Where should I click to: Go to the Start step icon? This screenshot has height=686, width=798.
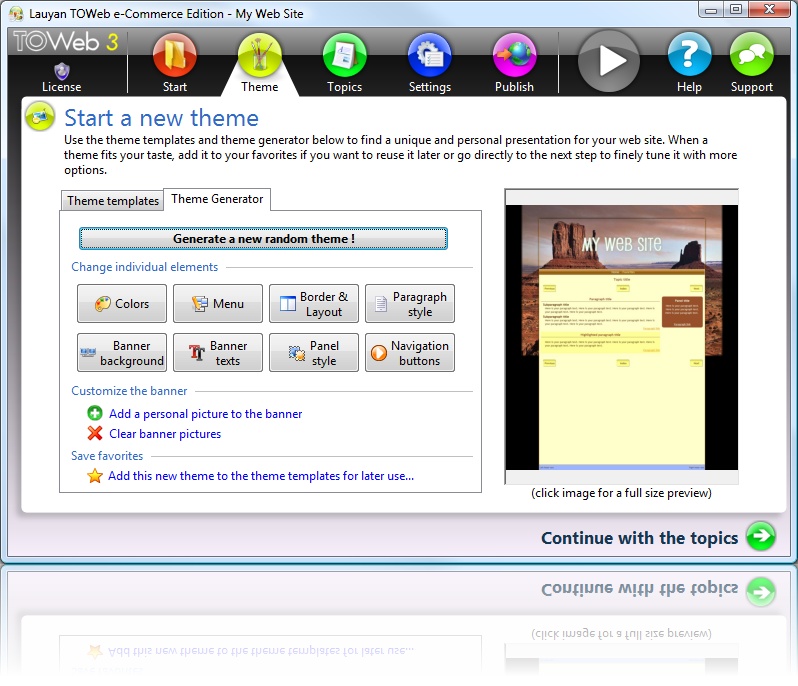[x=175, y=55]
